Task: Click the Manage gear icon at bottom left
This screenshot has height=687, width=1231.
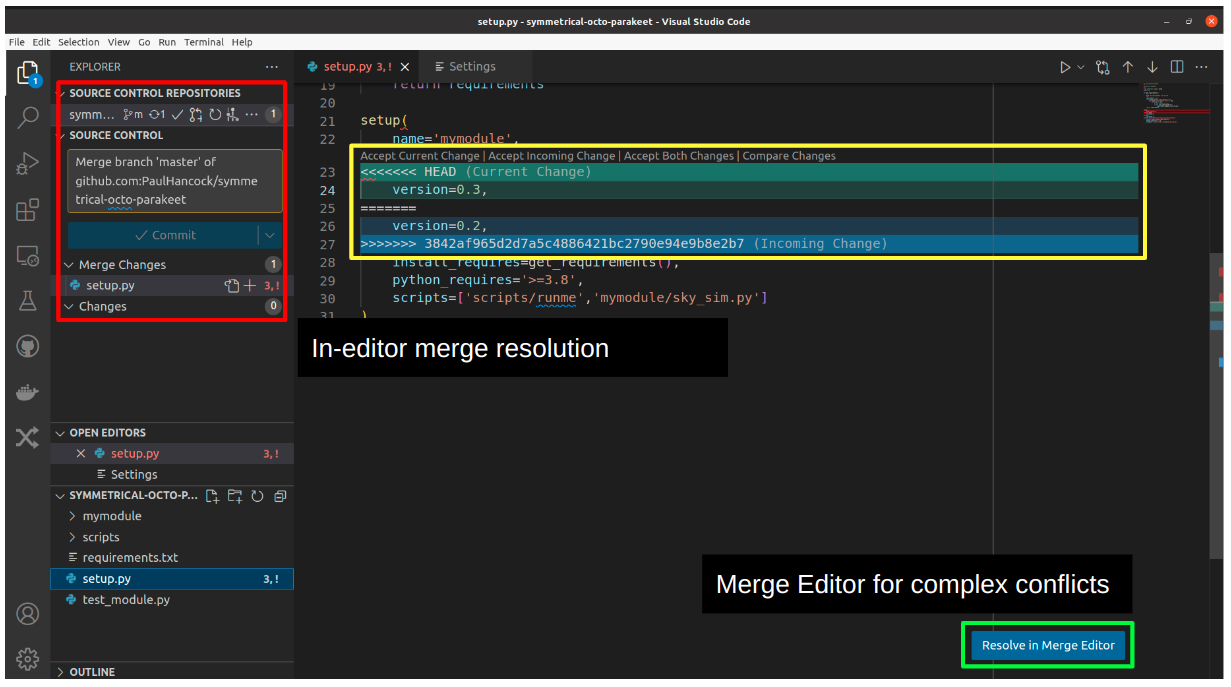Action: [27, 658]
